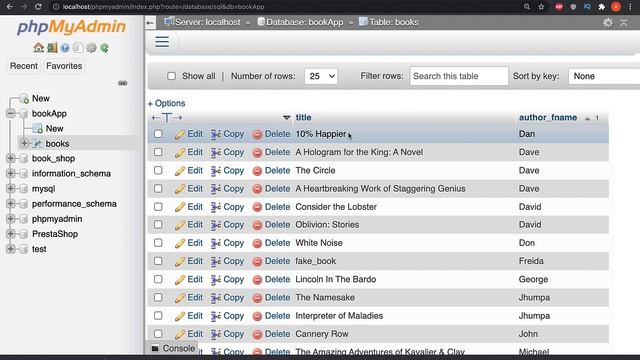This screenshot has height=360, width=640.
Task: Click the link with main panel icon
Action: [122, 83]
